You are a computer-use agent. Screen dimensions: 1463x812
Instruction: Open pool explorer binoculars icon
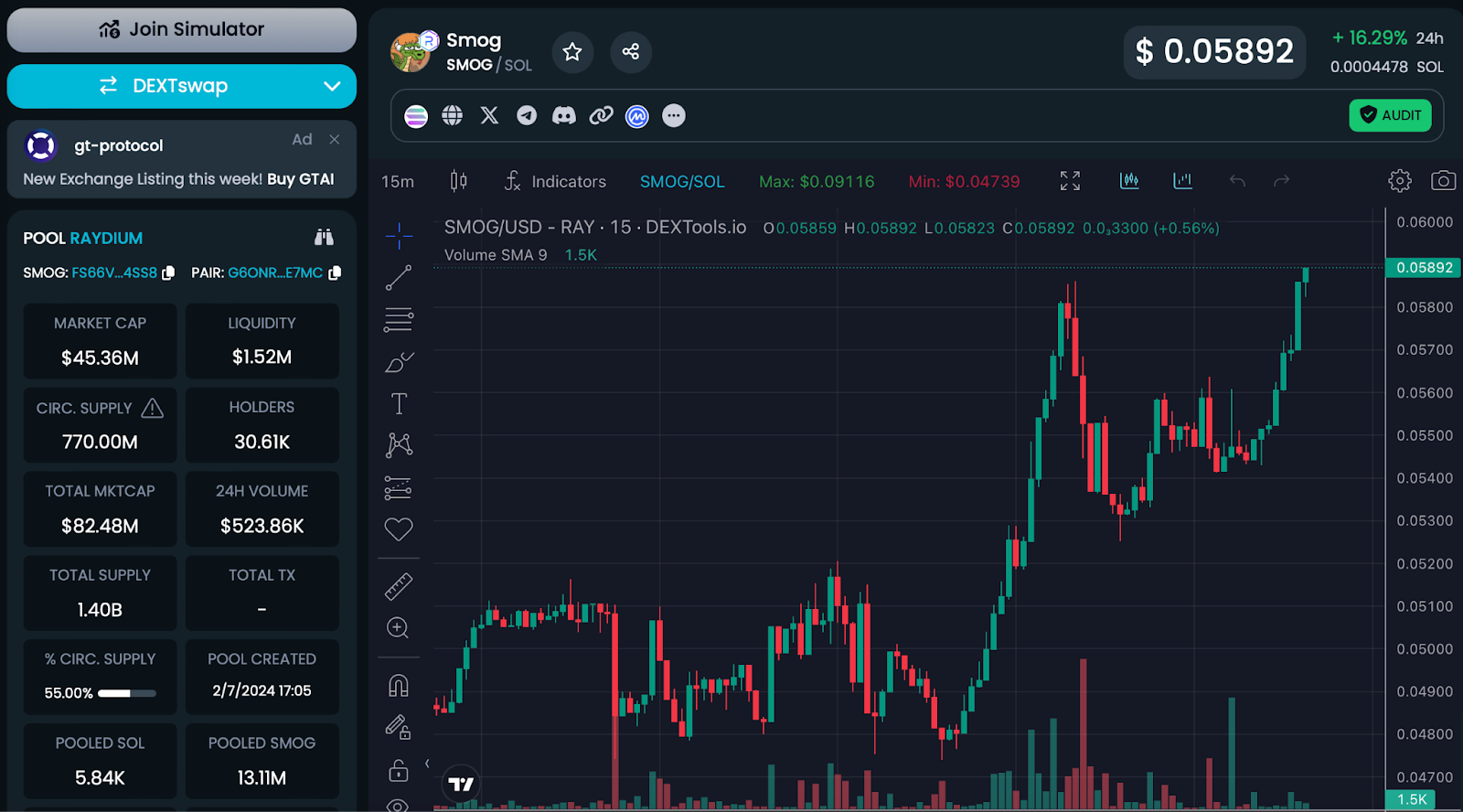(324, 238)
